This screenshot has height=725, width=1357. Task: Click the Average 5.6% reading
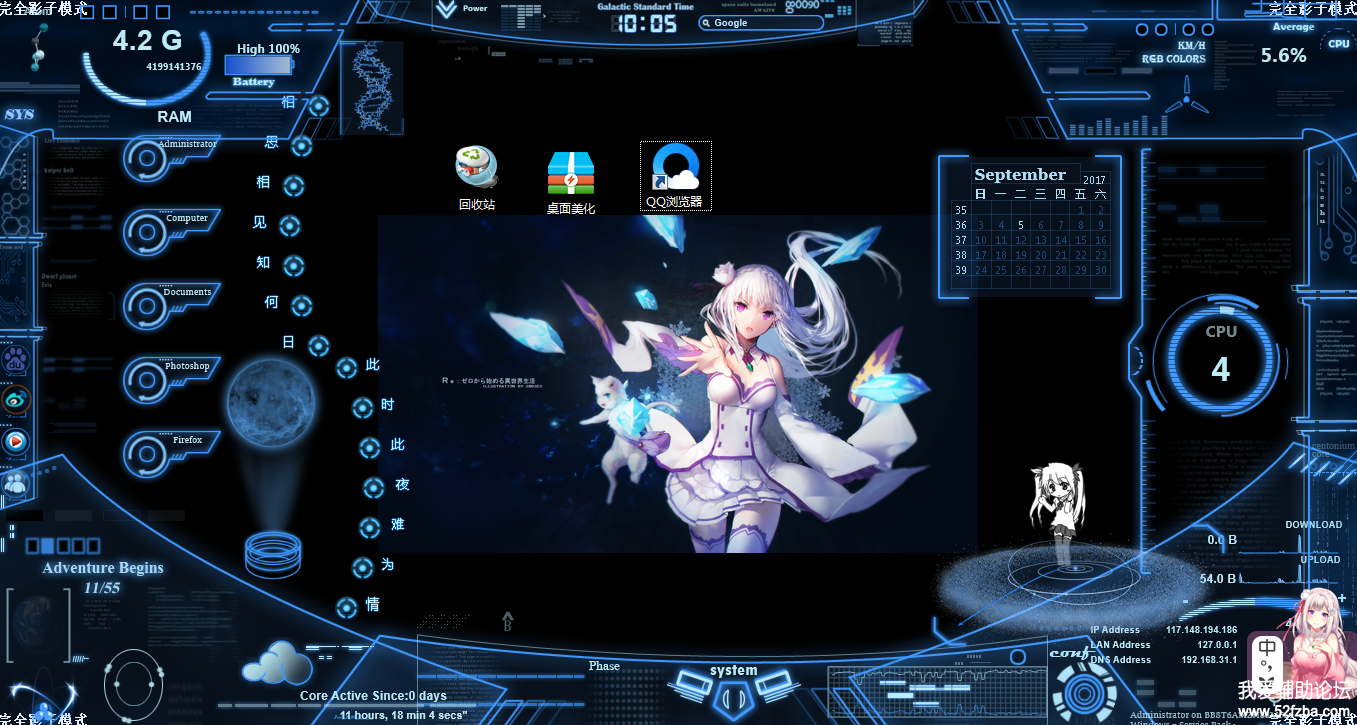[1284, 56]
